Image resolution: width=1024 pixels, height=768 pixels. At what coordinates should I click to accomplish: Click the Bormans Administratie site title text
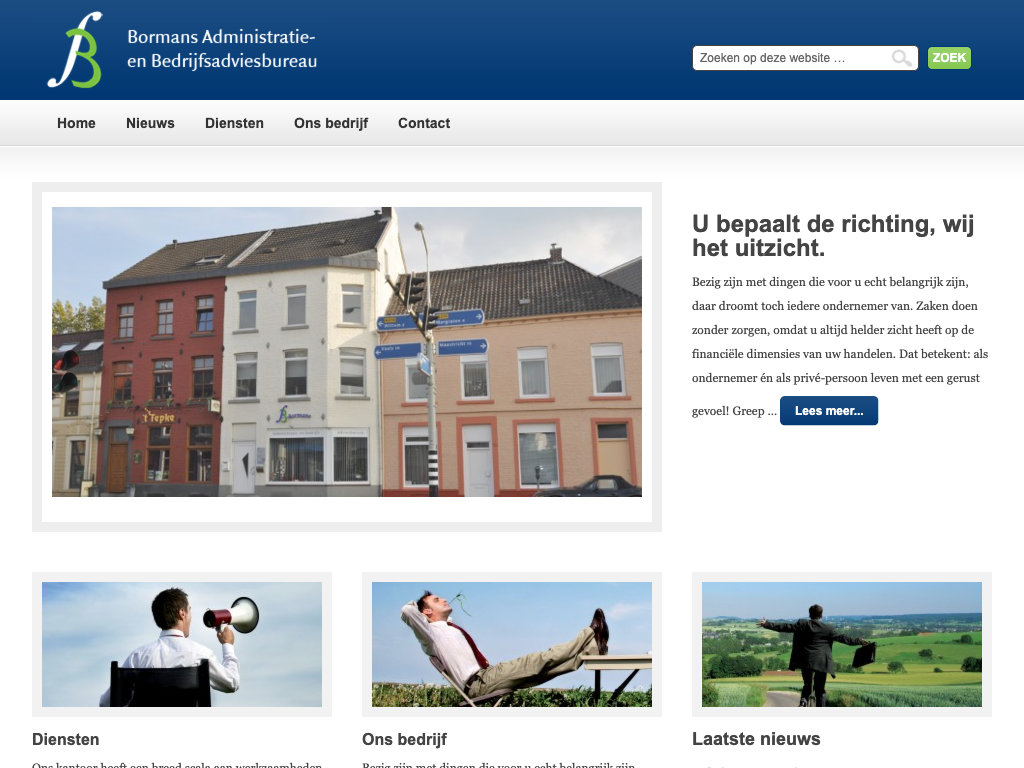point(222,49)
